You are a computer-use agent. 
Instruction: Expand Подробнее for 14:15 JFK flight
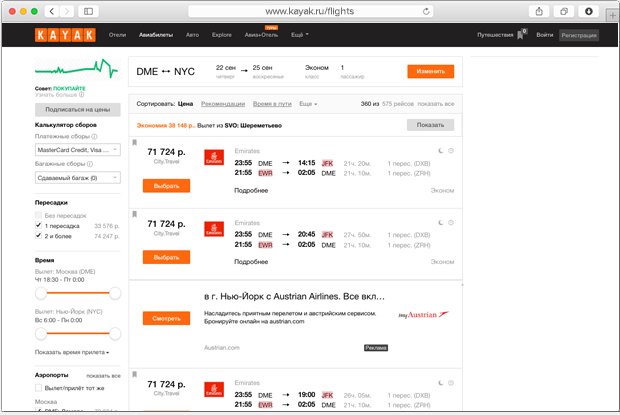251,190
